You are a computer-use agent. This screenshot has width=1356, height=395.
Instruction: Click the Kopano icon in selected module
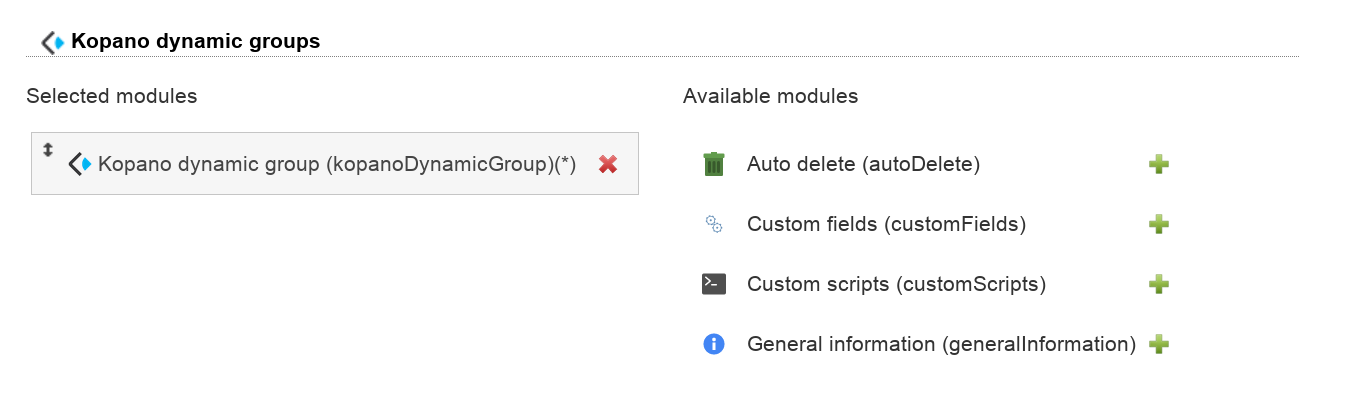click(80, 164)
